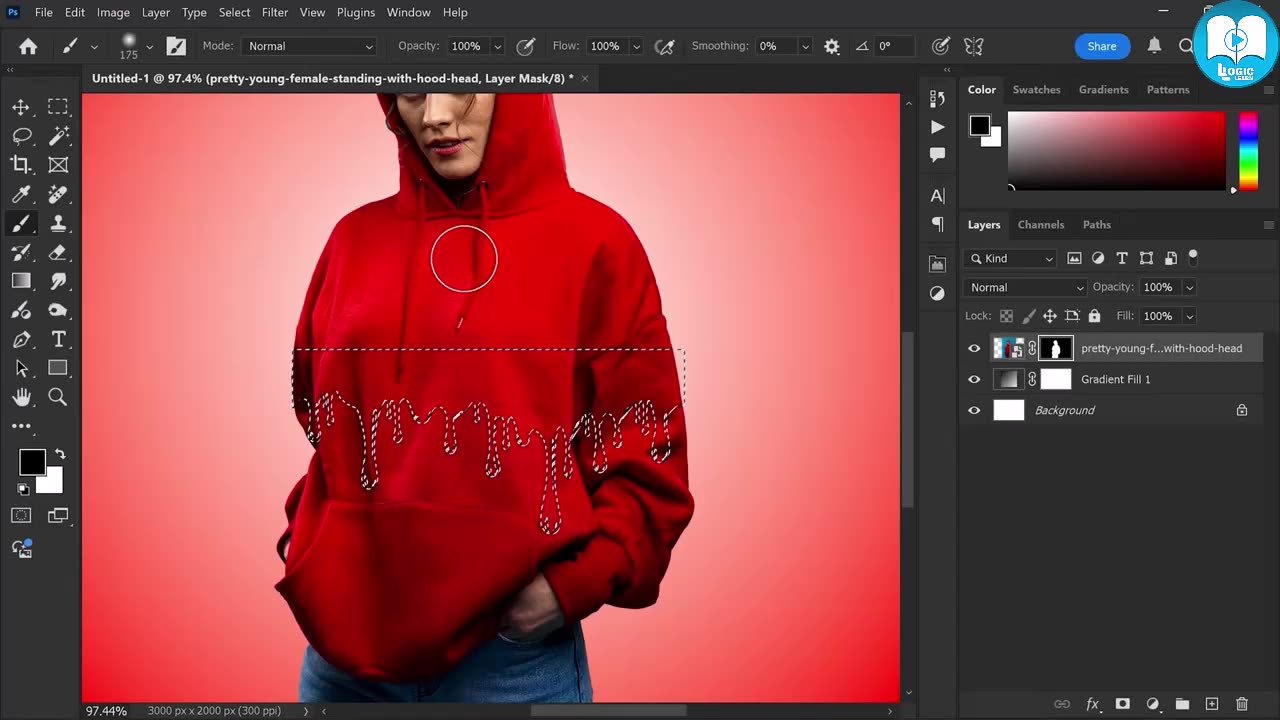Click the Share button
The width and height of the screenshot is (1280, 720).
pyautogui.click(x=1102, y=46)
